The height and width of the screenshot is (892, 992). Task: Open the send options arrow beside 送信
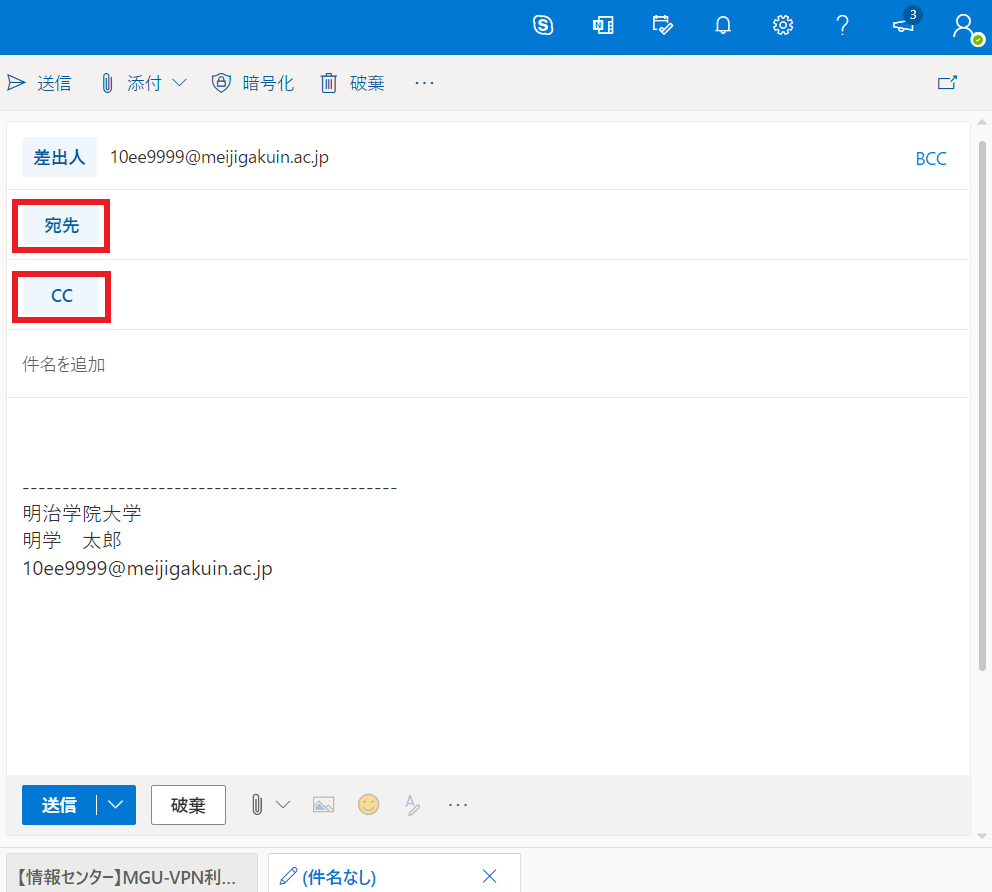point(117,805)
